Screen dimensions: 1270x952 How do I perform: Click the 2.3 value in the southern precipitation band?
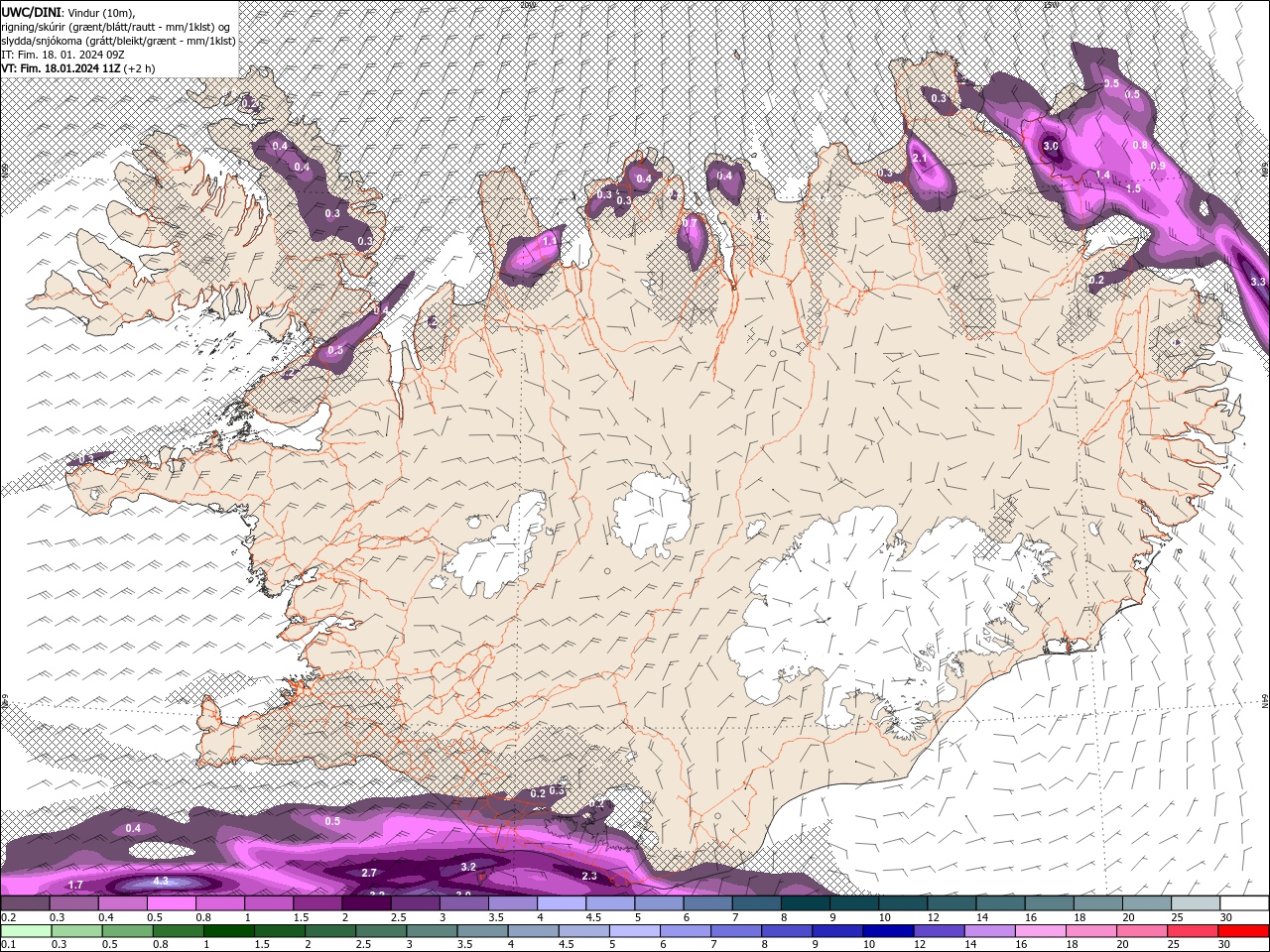589,876
